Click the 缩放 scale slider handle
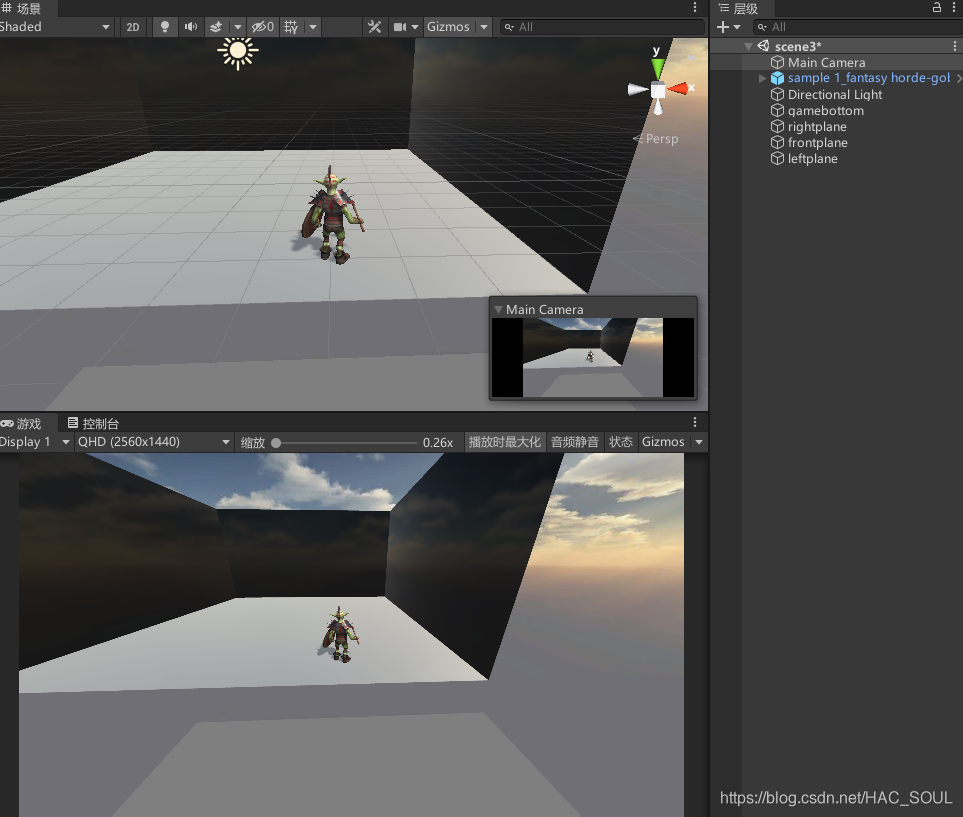The height and width of the screenshot is (817, 963). pyautogui.click(x=276, y=443)
